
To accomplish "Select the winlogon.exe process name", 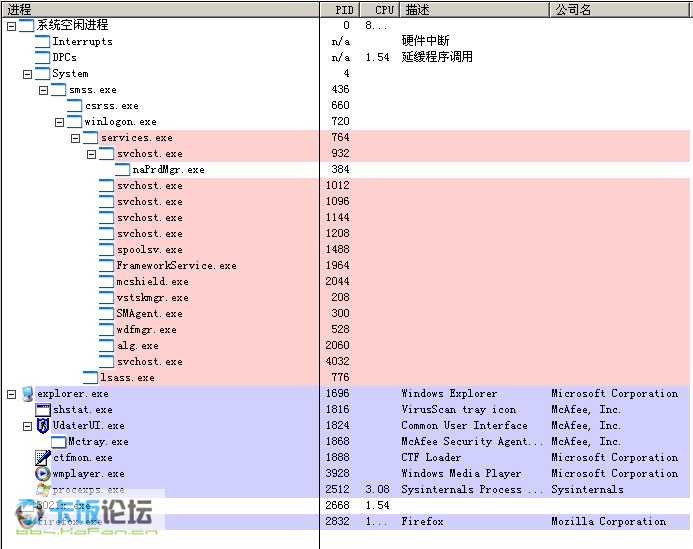I will (120, 122).
